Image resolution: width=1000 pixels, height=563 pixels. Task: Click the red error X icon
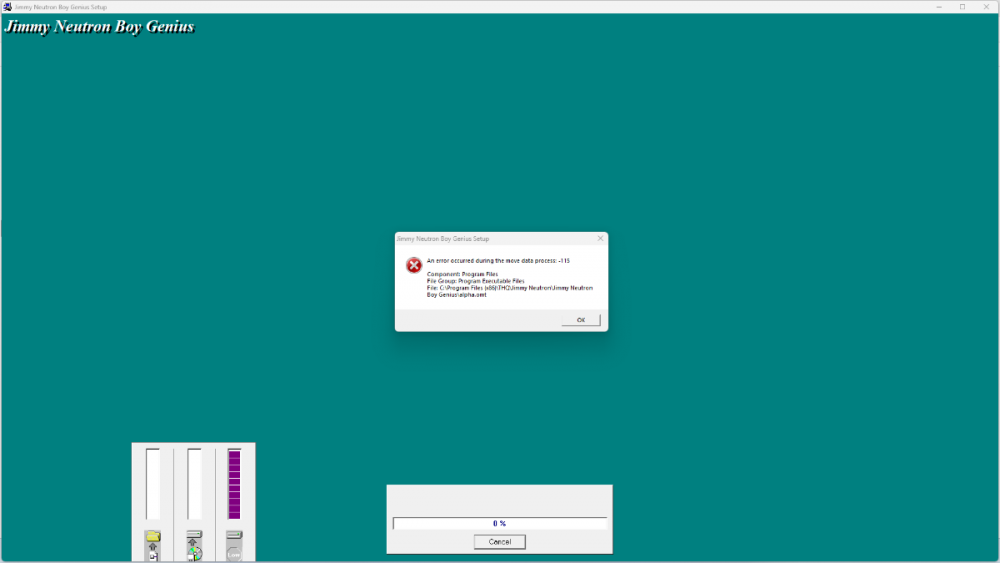click(414, 265)
